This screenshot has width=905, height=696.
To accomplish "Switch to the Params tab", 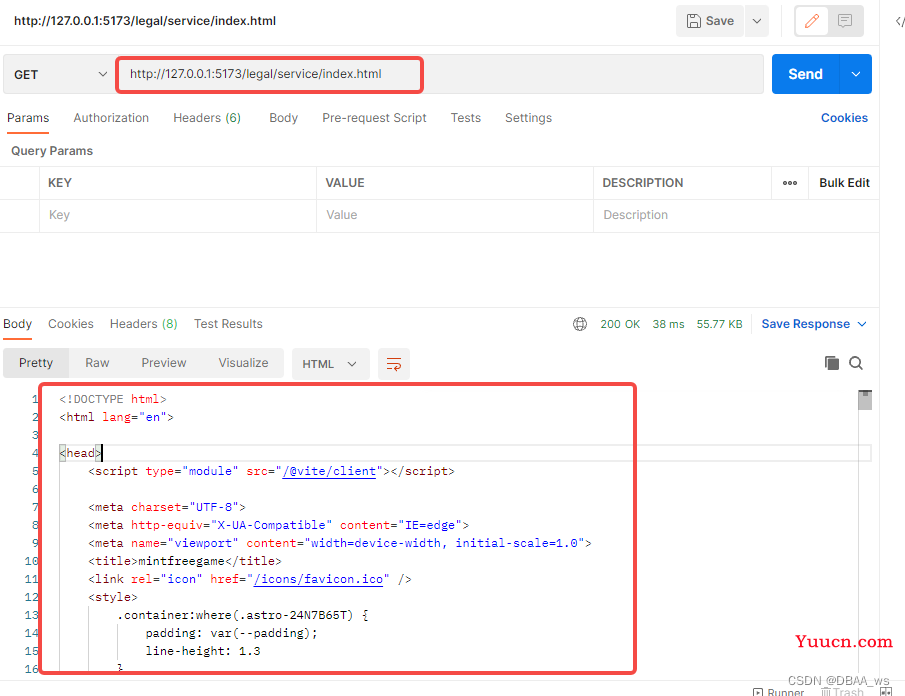I will (28, 118).
